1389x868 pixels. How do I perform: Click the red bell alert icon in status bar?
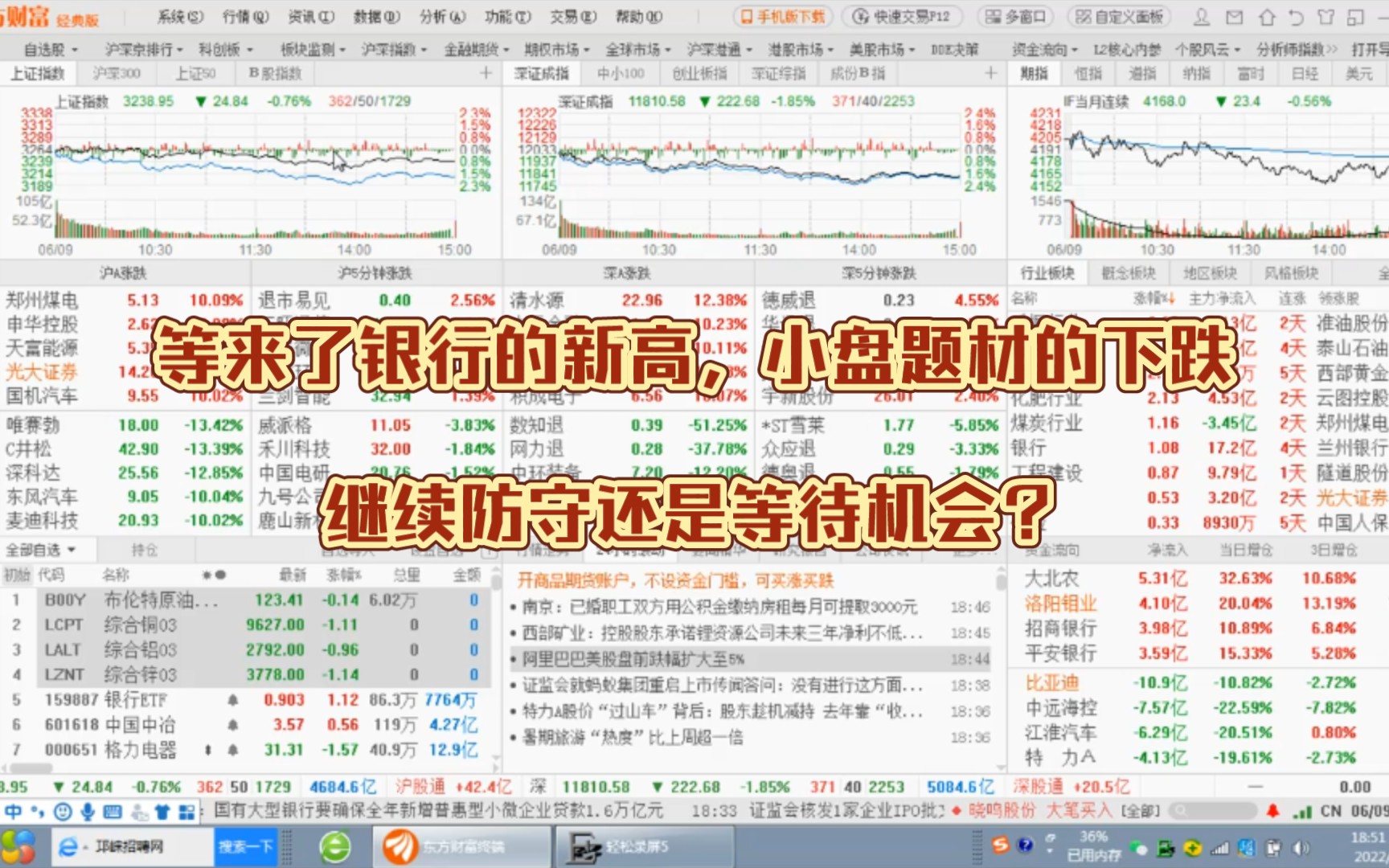tap(1272, 810)
